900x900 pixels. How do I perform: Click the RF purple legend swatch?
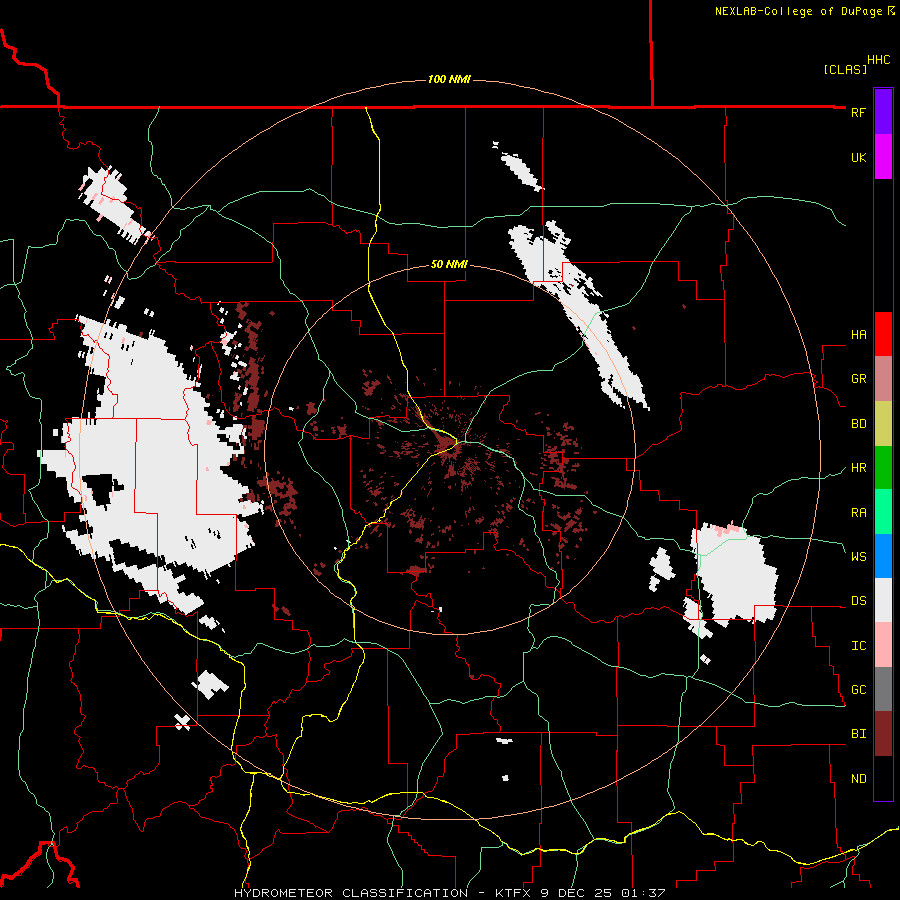click(883, 111)
